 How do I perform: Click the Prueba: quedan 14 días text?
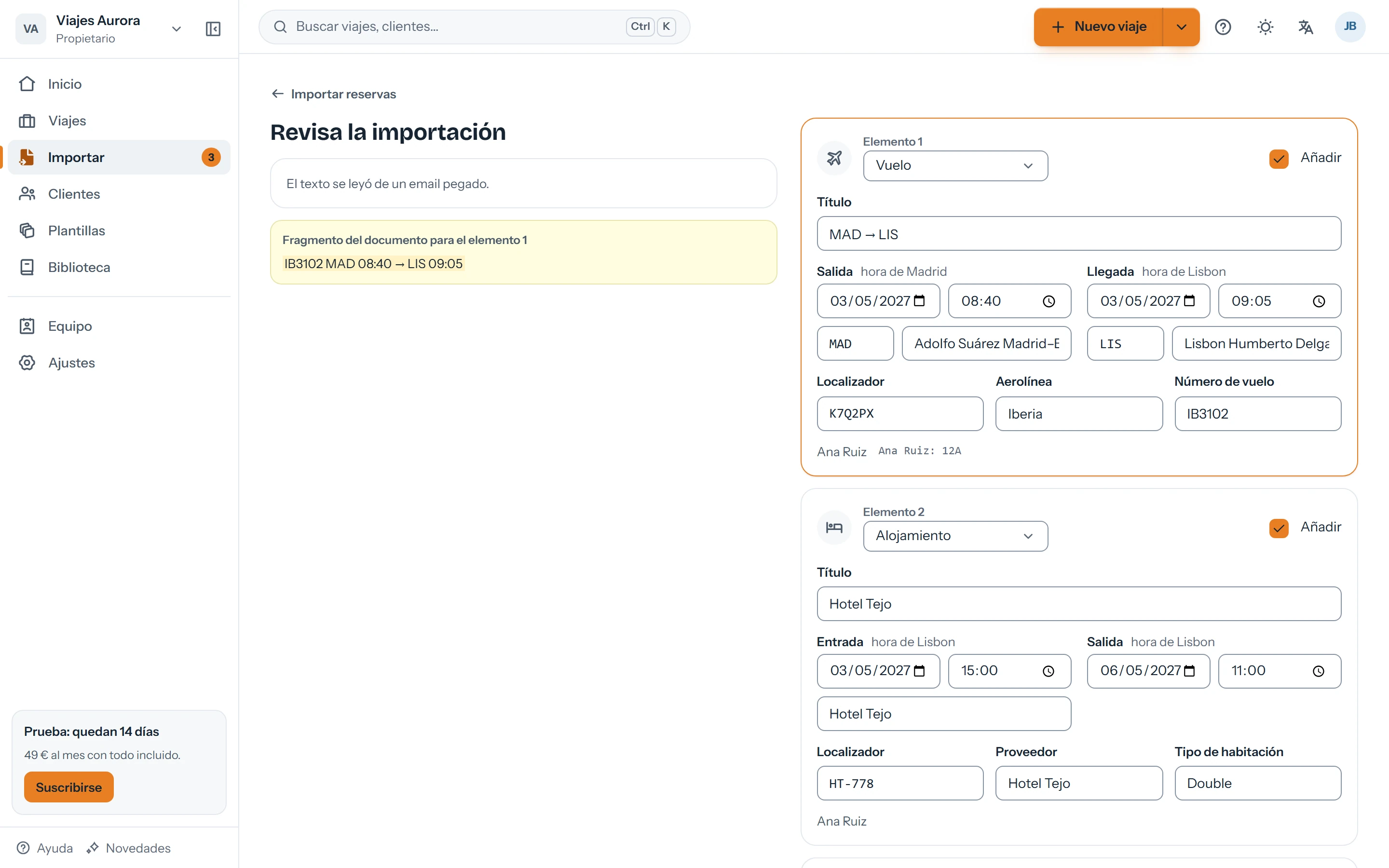(91, 732)
